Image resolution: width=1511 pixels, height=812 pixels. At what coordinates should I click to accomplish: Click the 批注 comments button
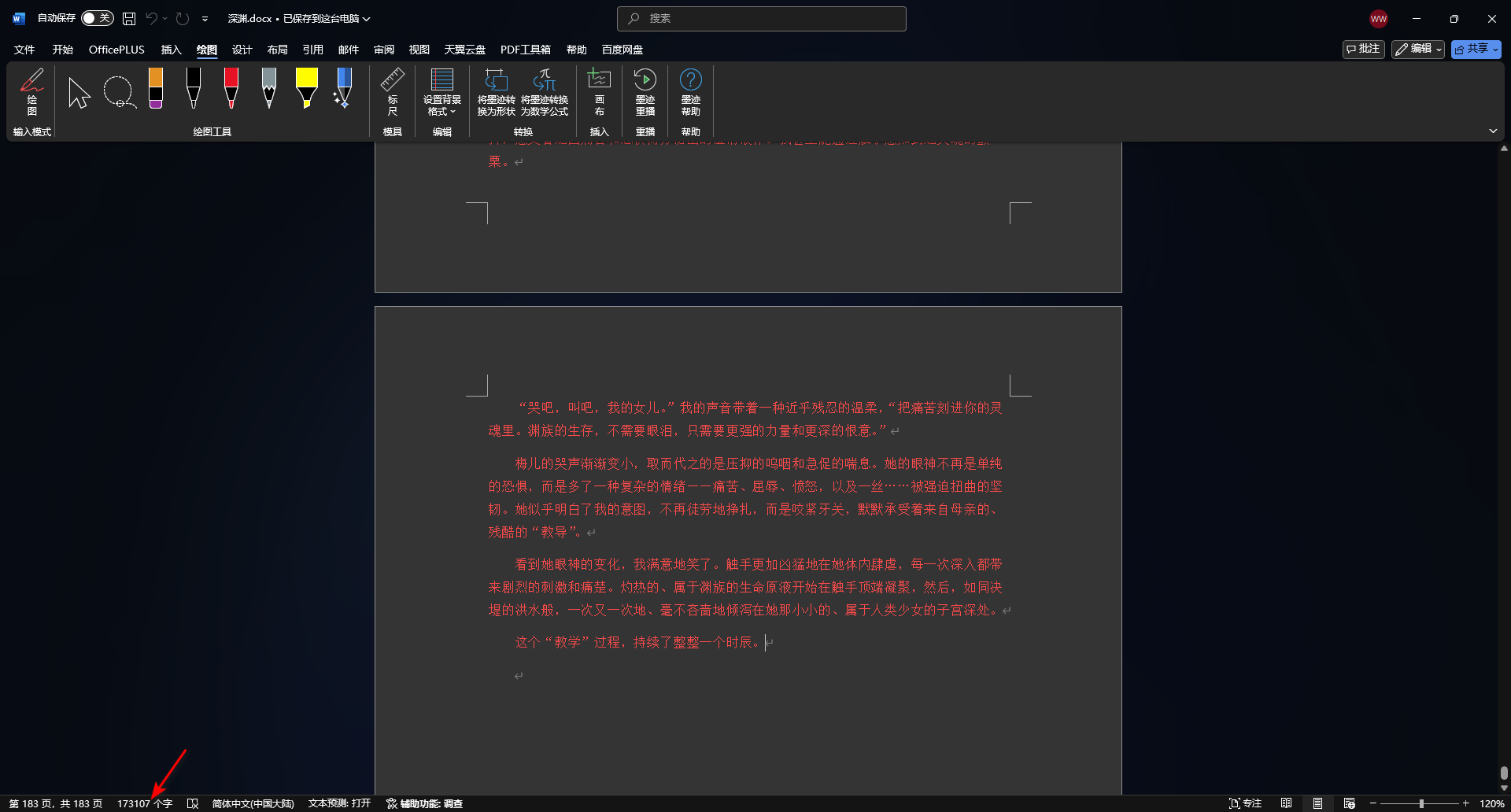click(x=1364, y=49)
